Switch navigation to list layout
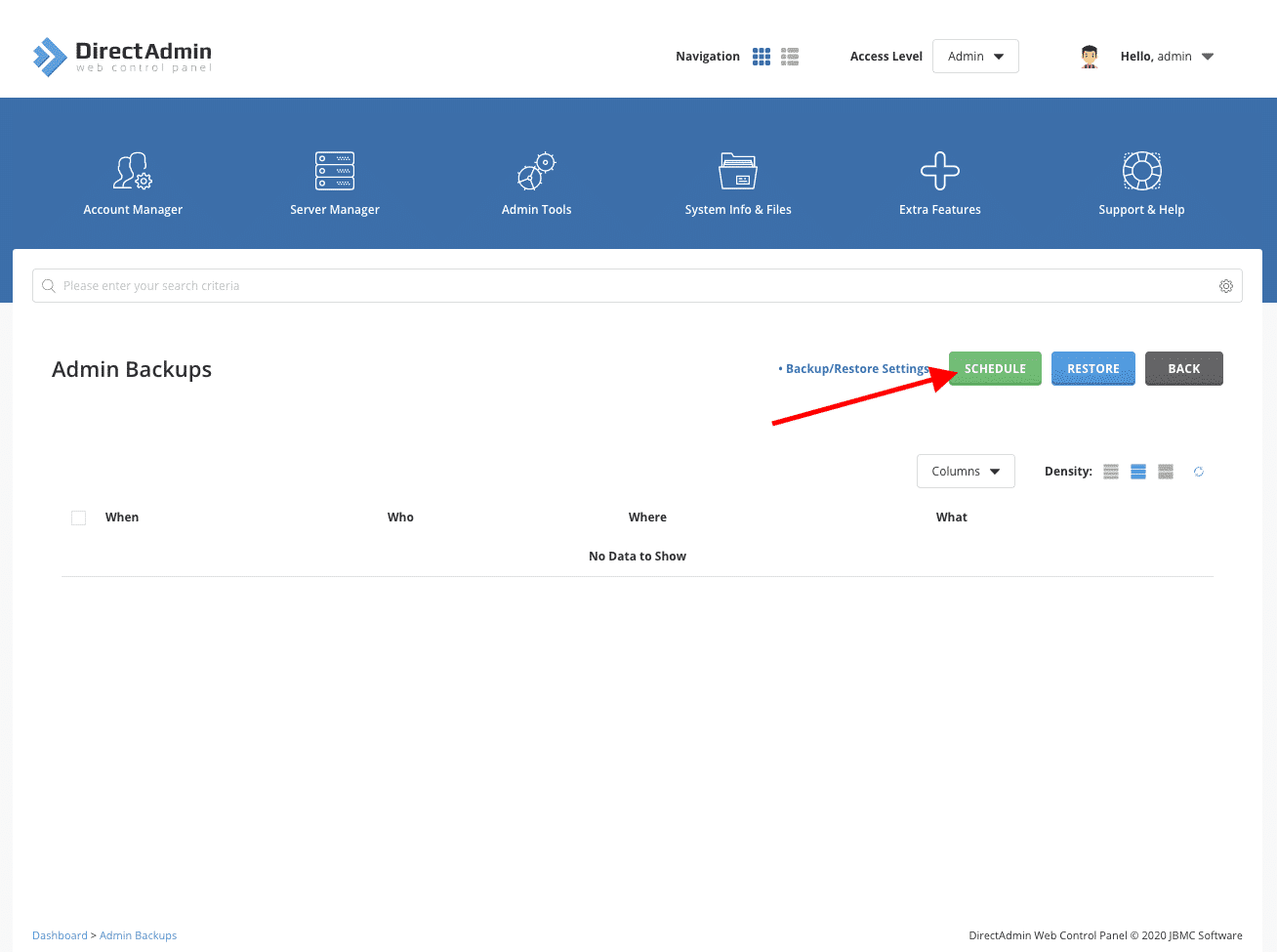This screenshot has height=952, width=1277. pos(790,57)
